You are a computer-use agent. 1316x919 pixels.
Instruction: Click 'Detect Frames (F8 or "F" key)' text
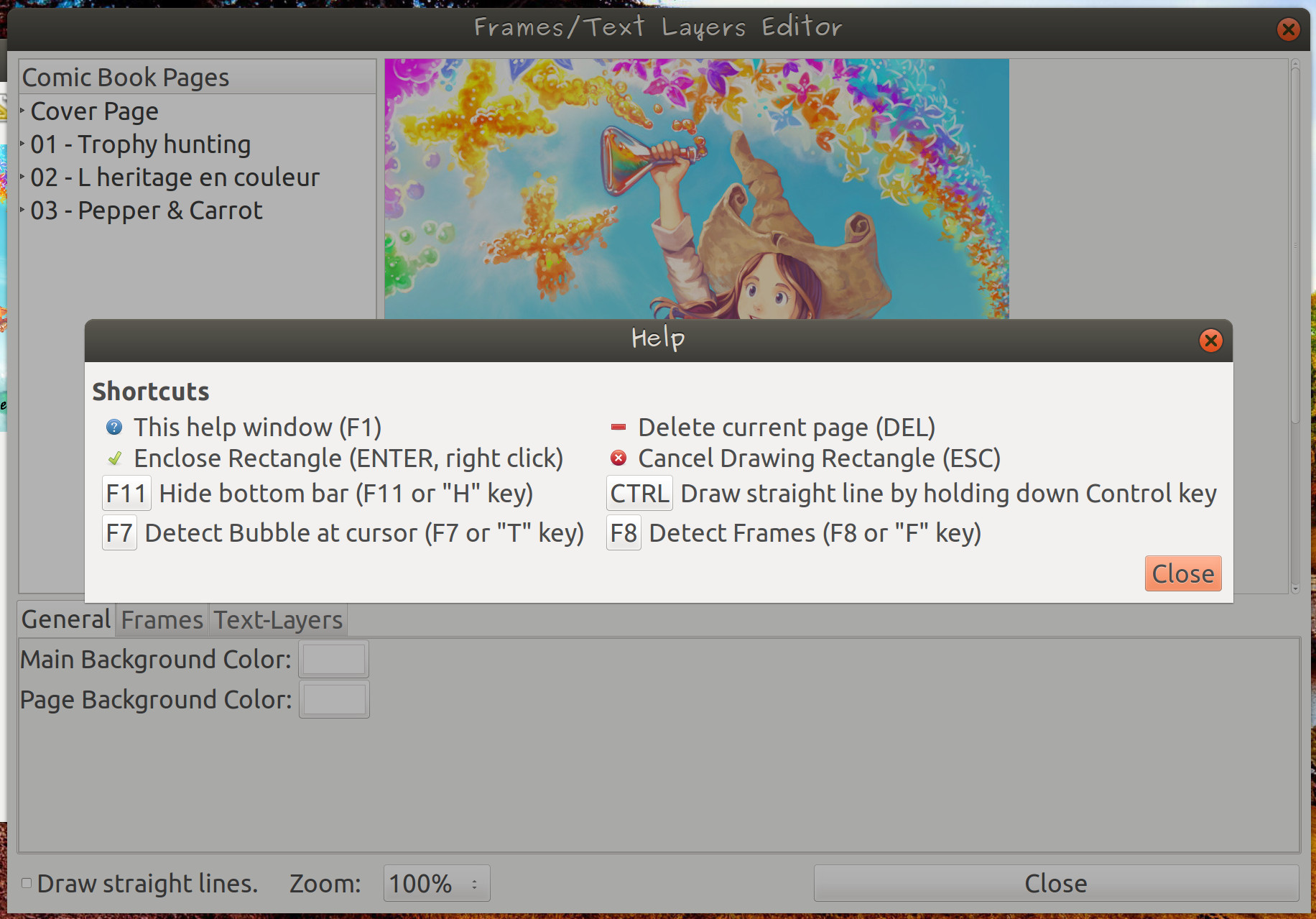(815, 533)
